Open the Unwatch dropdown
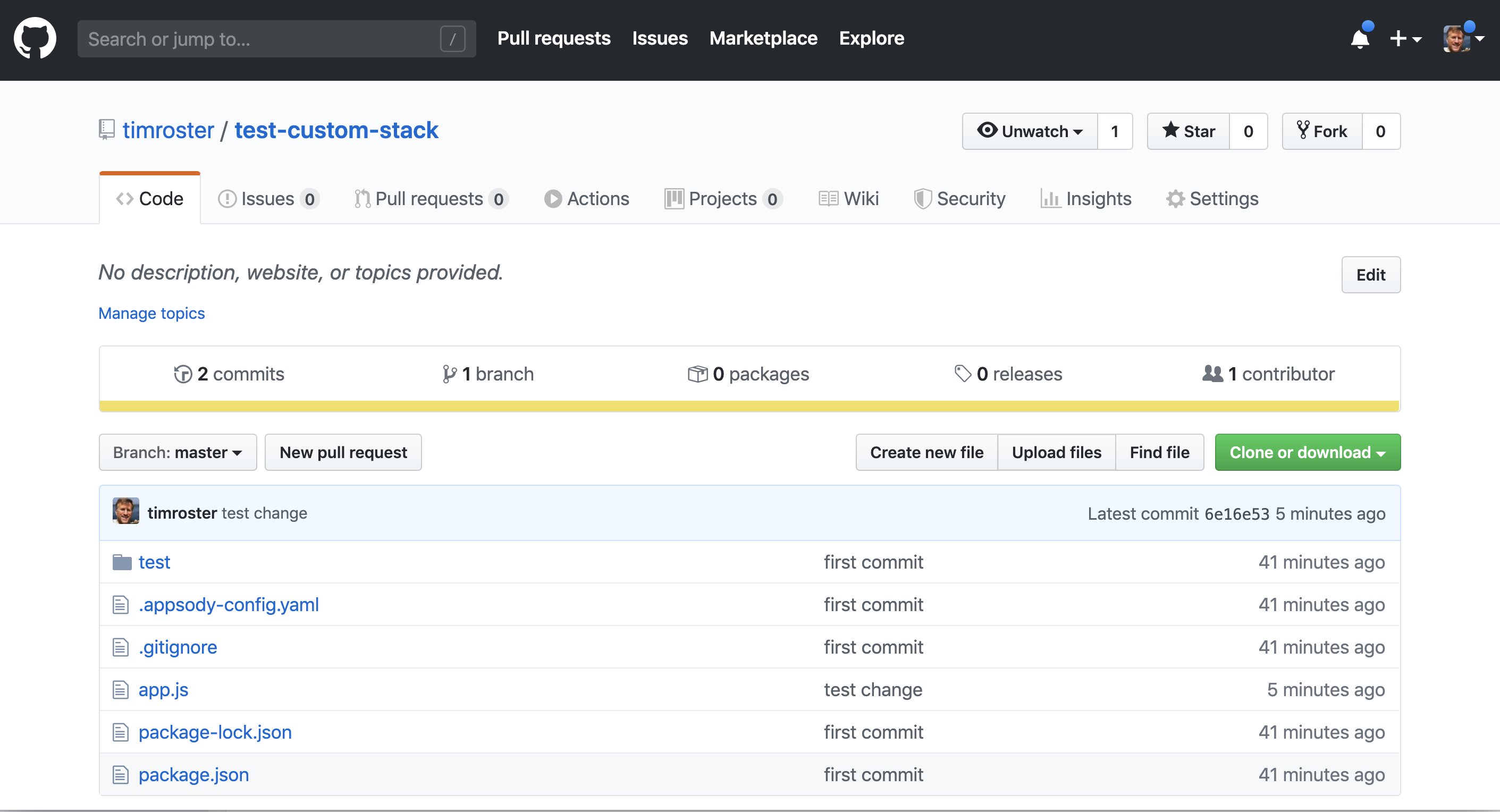The height and width of the screenshot is (812, 1500). (1030, 131)
